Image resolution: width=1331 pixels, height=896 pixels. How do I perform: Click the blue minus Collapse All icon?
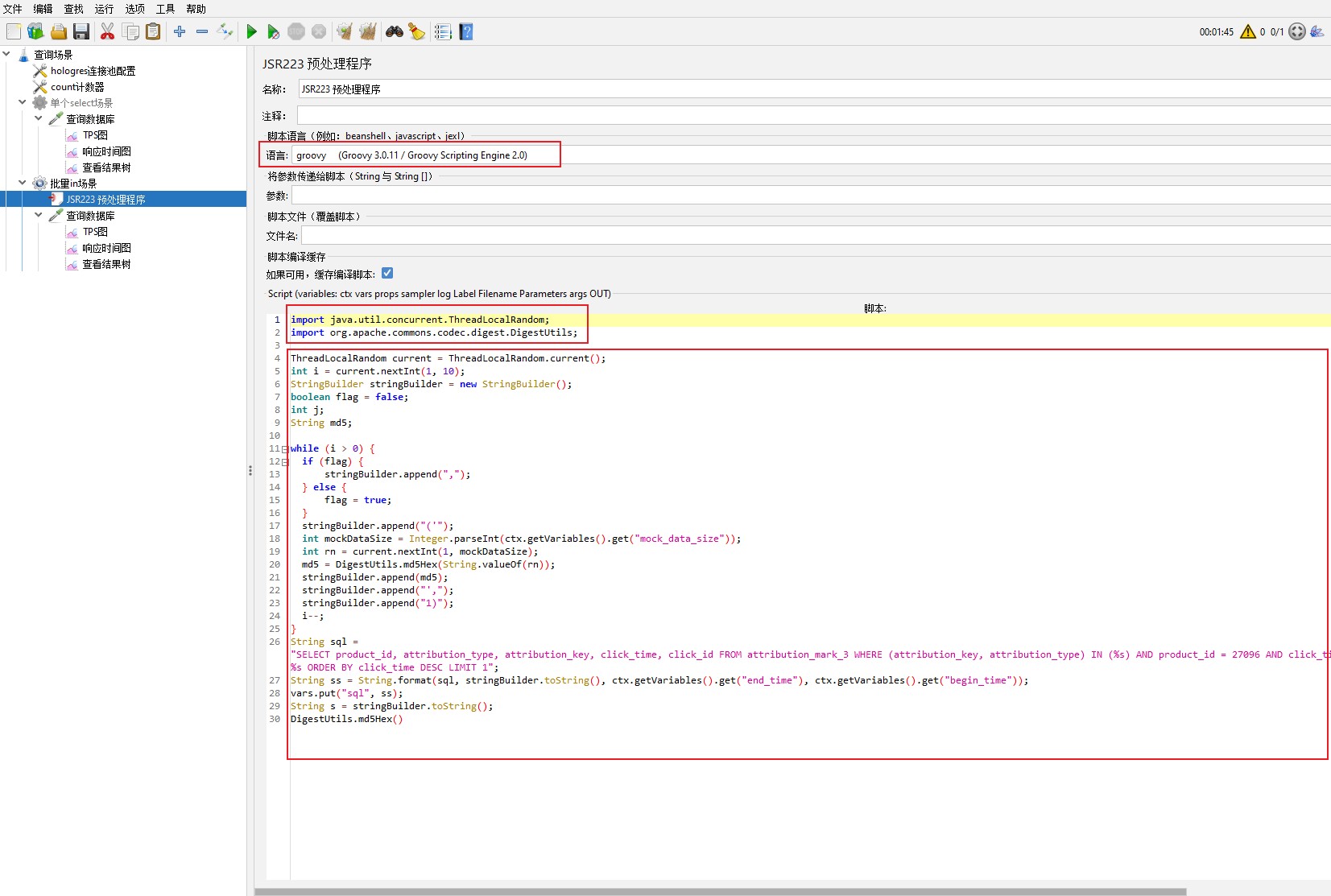click(202, 31)
